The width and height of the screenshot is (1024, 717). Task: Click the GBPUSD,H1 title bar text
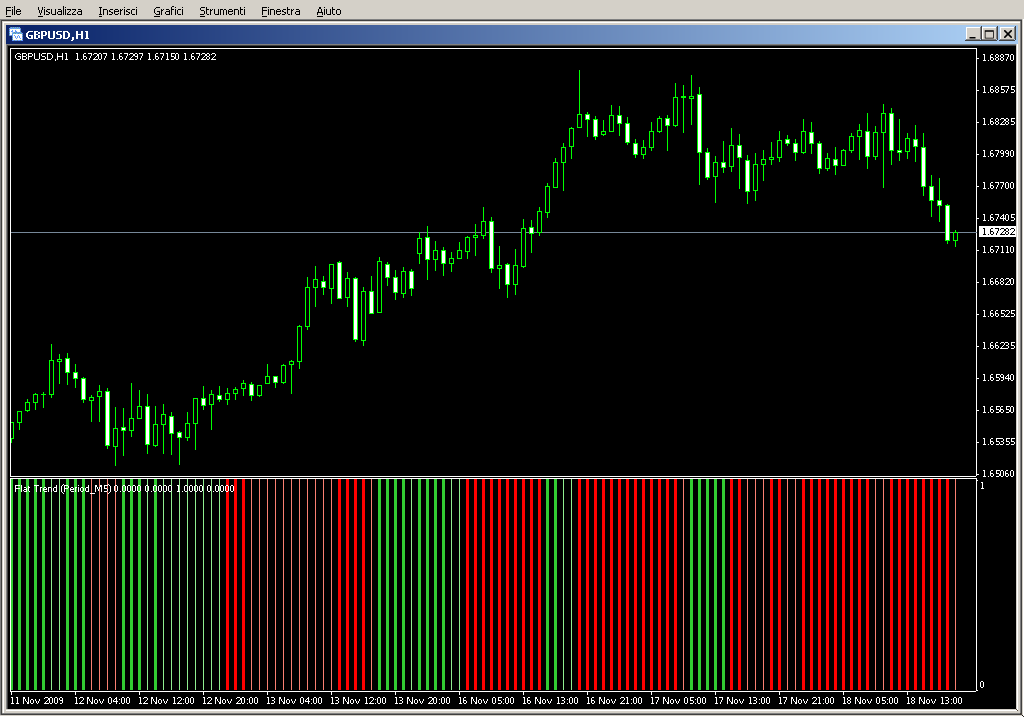57,35
